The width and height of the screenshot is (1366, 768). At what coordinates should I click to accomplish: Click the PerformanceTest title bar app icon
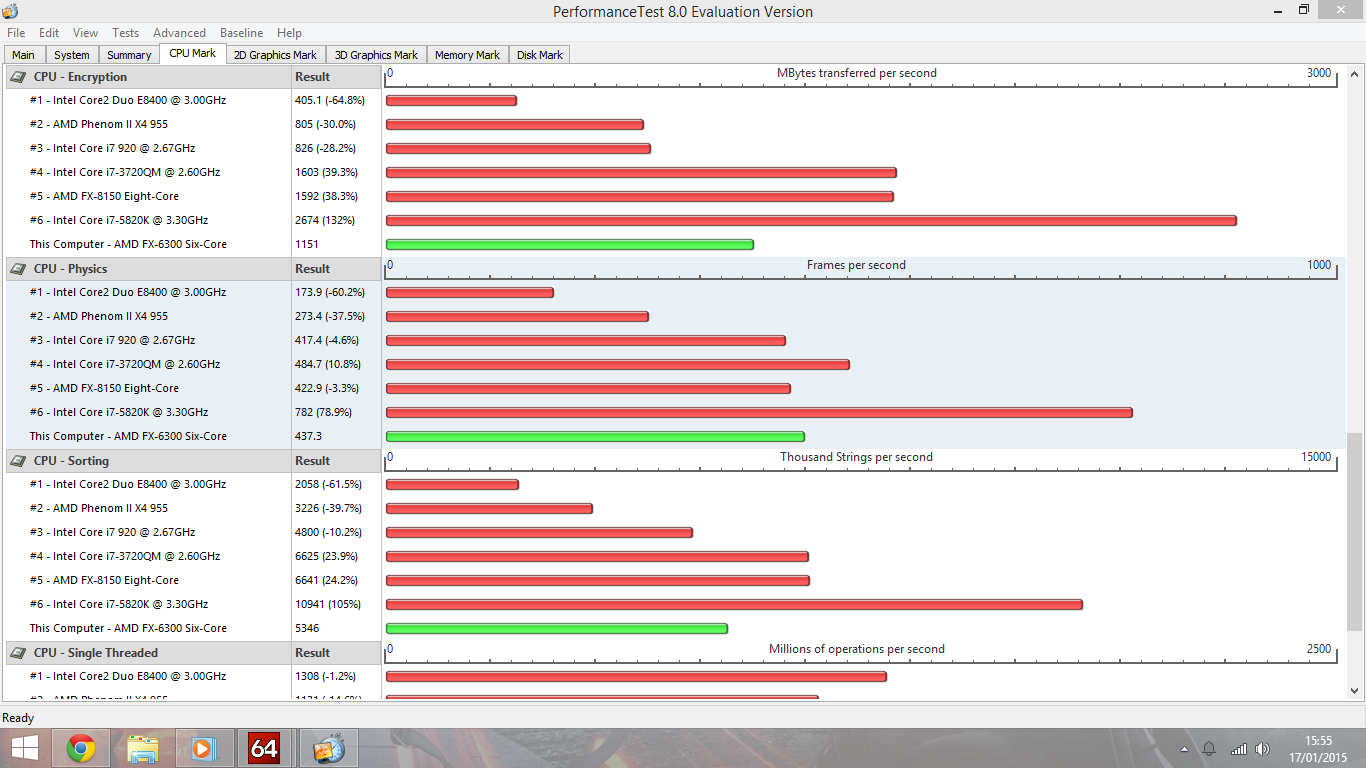[x=10, y=11]
